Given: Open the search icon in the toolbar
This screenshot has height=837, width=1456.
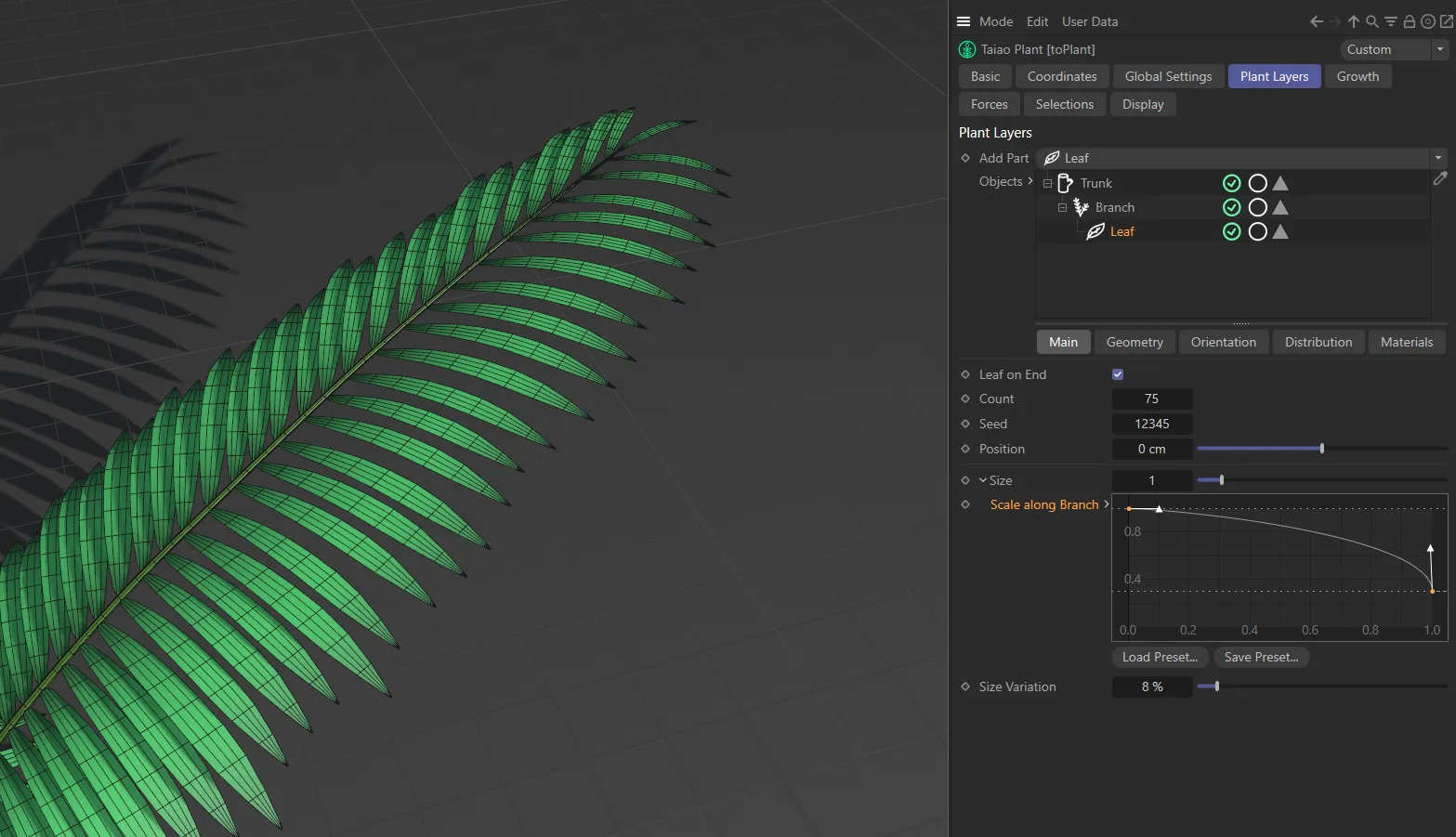Looking at the screenshot, I should coord(1372,20).
